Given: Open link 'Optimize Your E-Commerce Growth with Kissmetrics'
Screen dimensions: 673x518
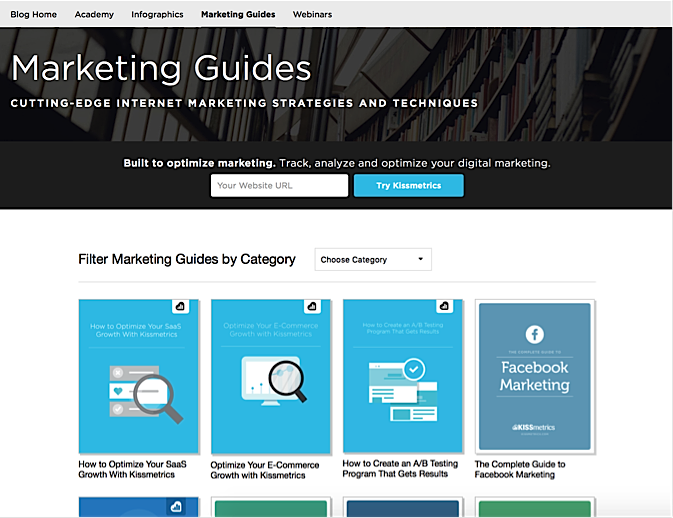Looking at the screenshot, I should (x=265, y=470).
